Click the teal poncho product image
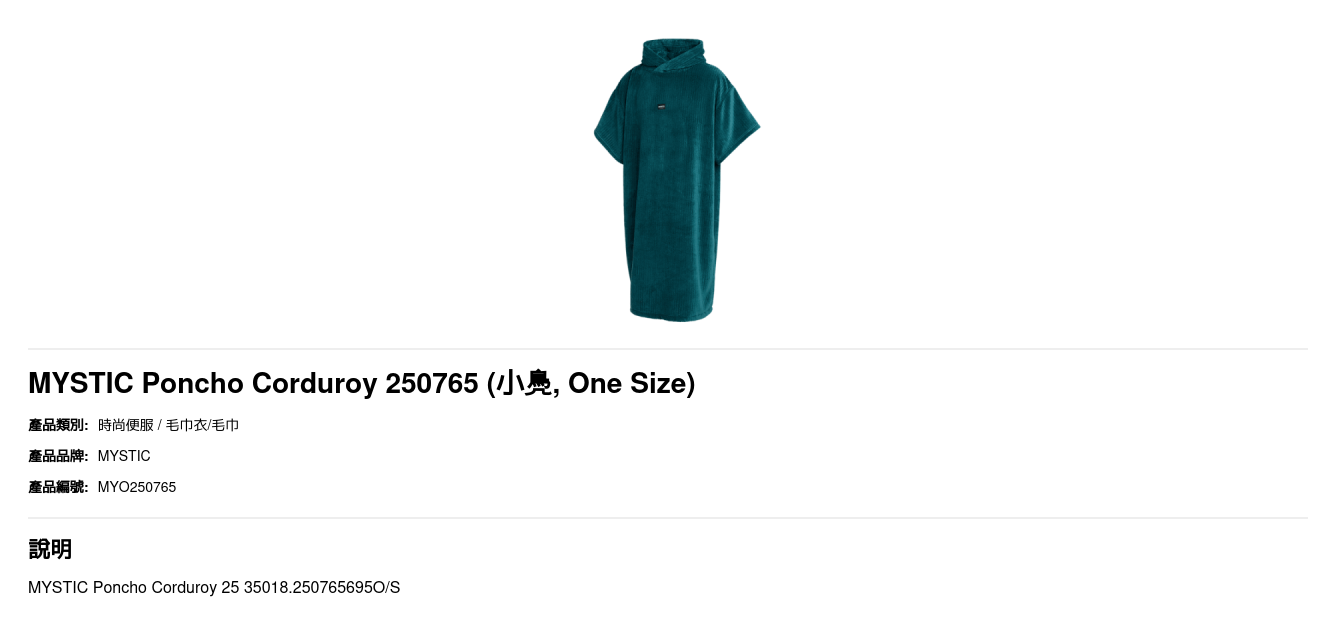 (x=677, y=180)
